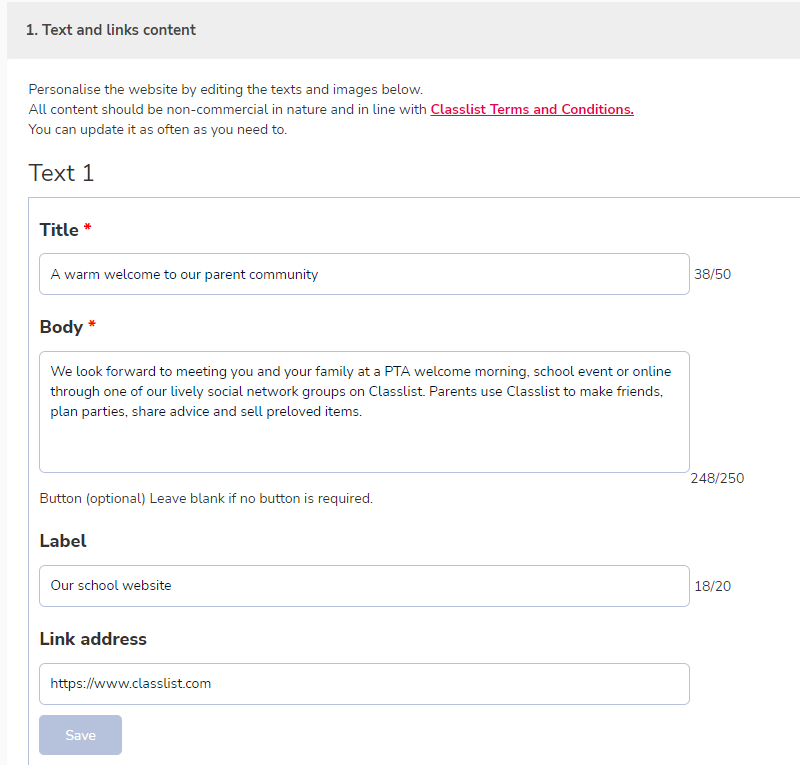Click the 248/250 body character counter
Image resolution: width=800 pixels, height=765 pixels.
point(717,478)
